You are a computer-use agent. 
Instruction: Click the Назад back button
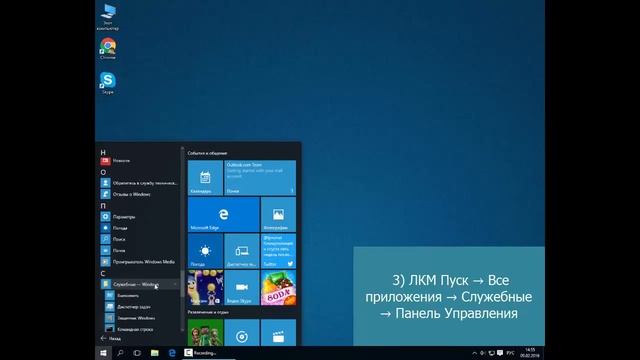111,338
